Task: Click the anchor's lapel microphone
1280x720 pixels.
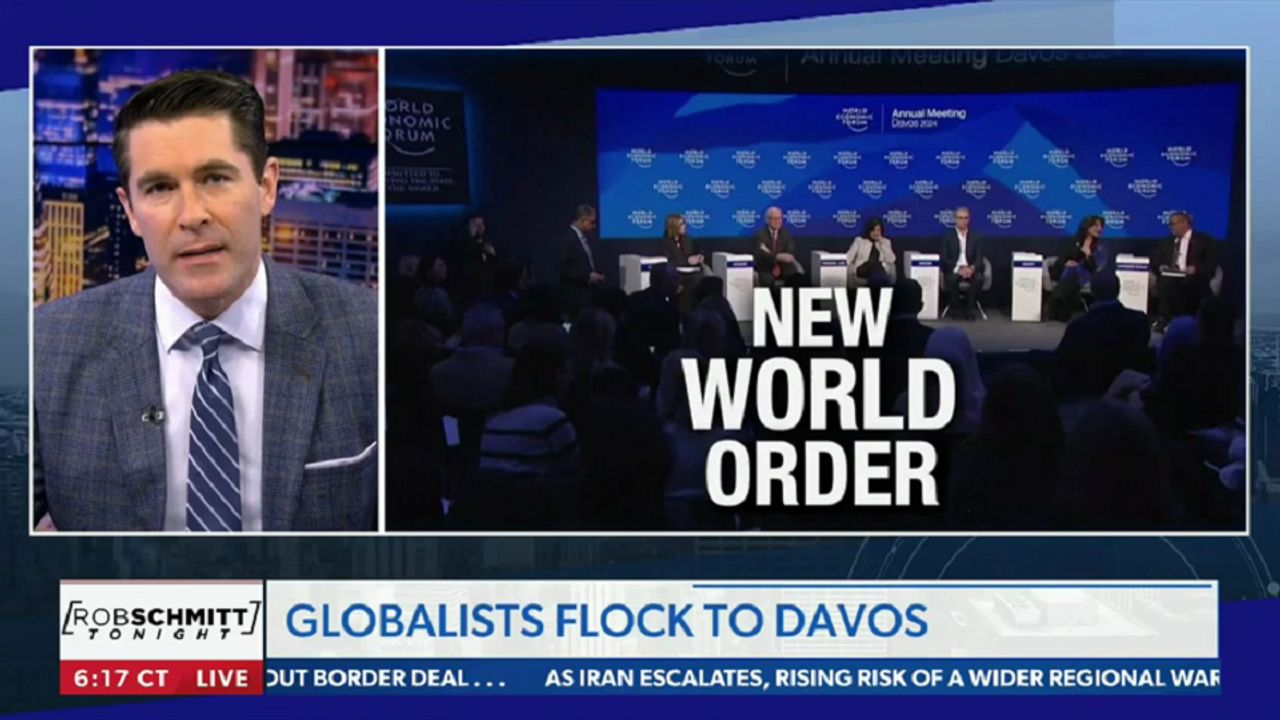Action: click(152, 414)
